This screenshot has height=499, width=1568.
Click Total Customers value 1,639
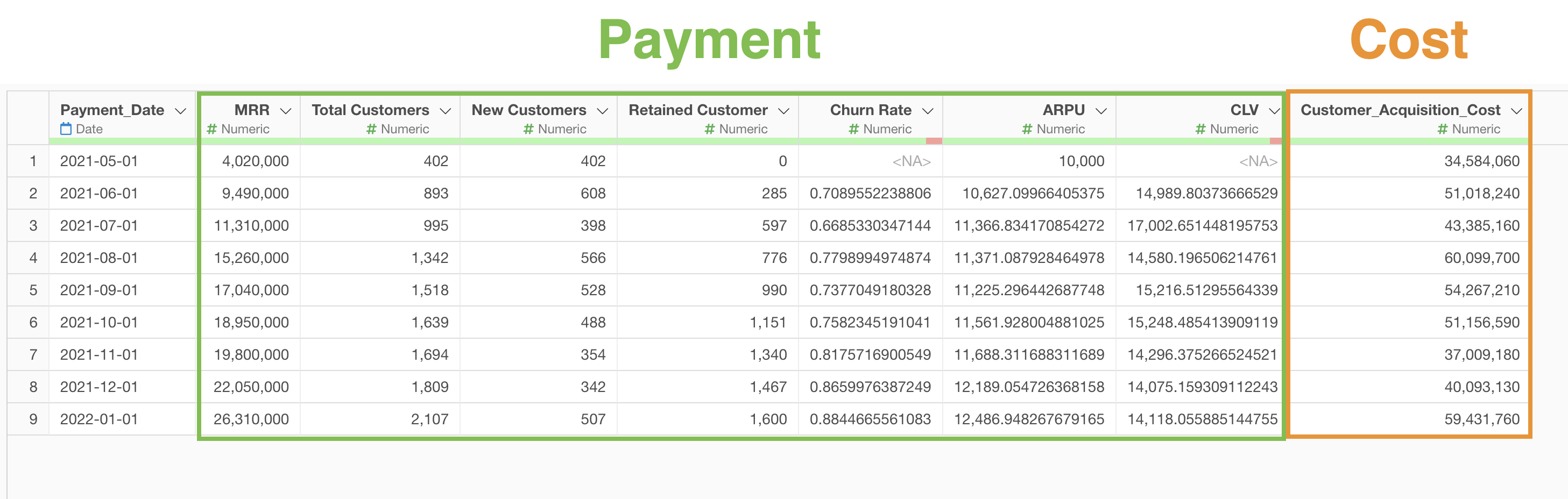[430, 323]
